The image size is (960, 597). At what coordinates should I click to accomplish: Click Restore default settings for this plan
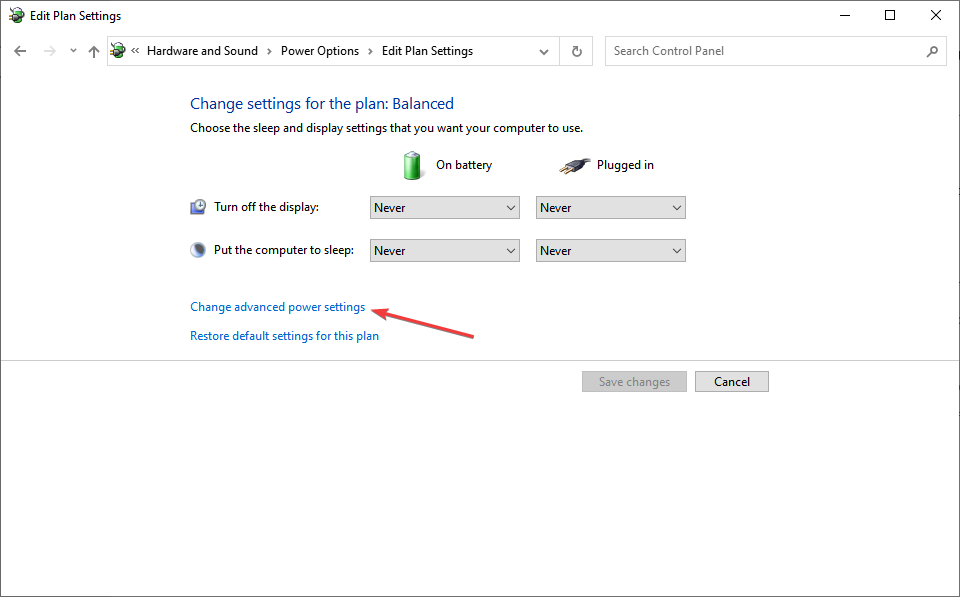point(284,336)
